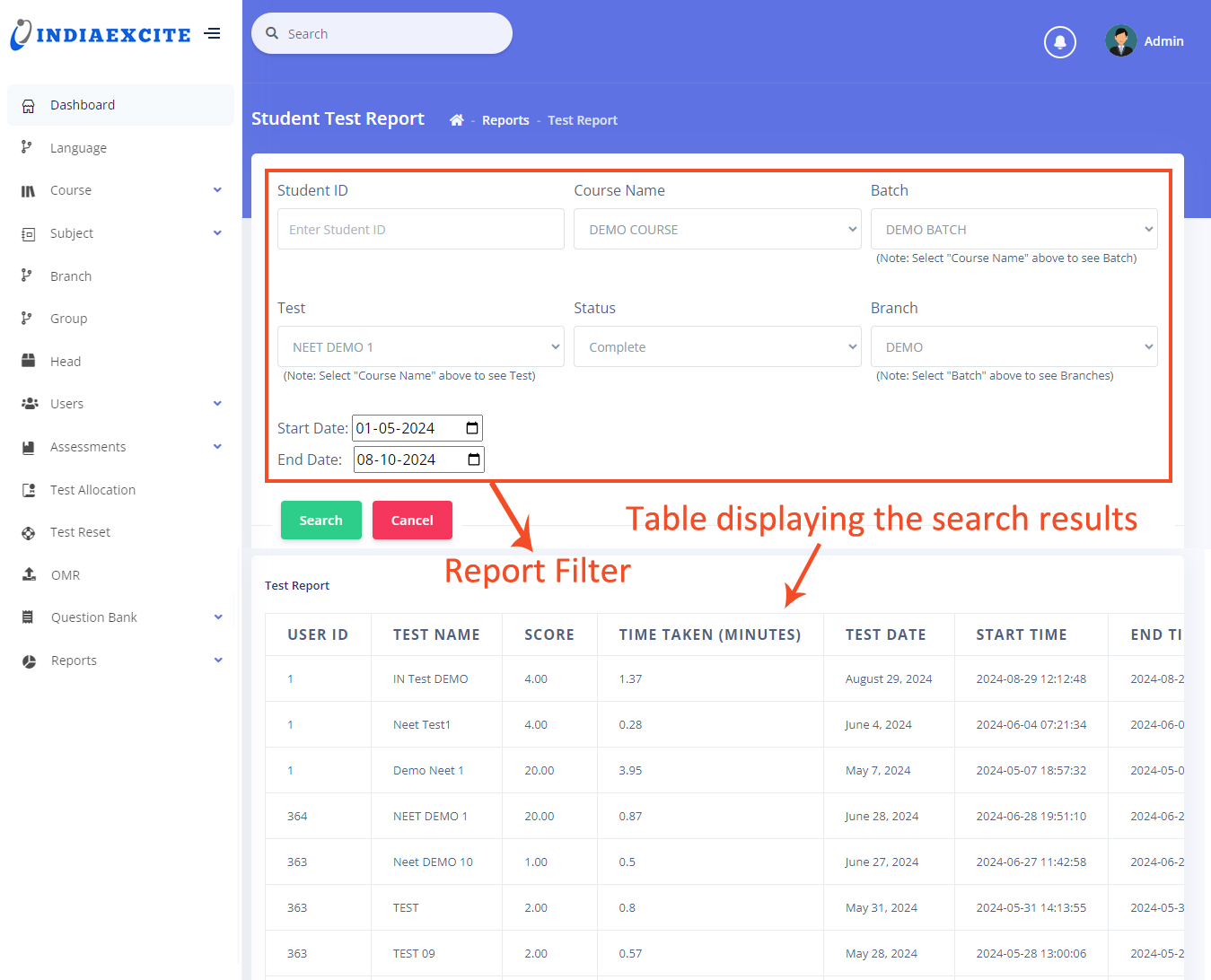Viewport: 1211px width, 980px height.
Task: Click the home icon in breadcrumb
Action: tap(456, 120)
